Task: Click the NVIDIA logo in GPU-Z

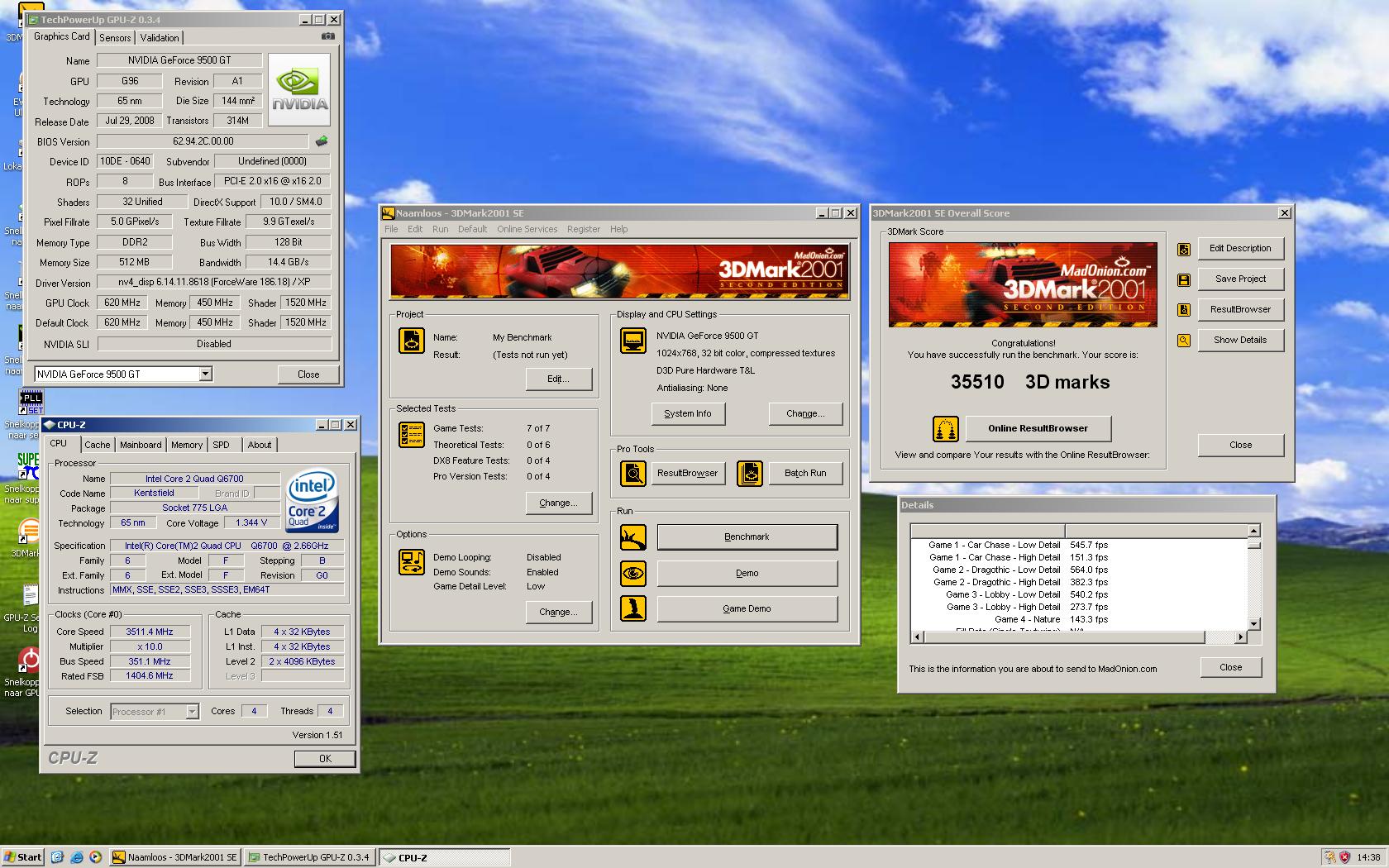Action: [x=300, y=90]
